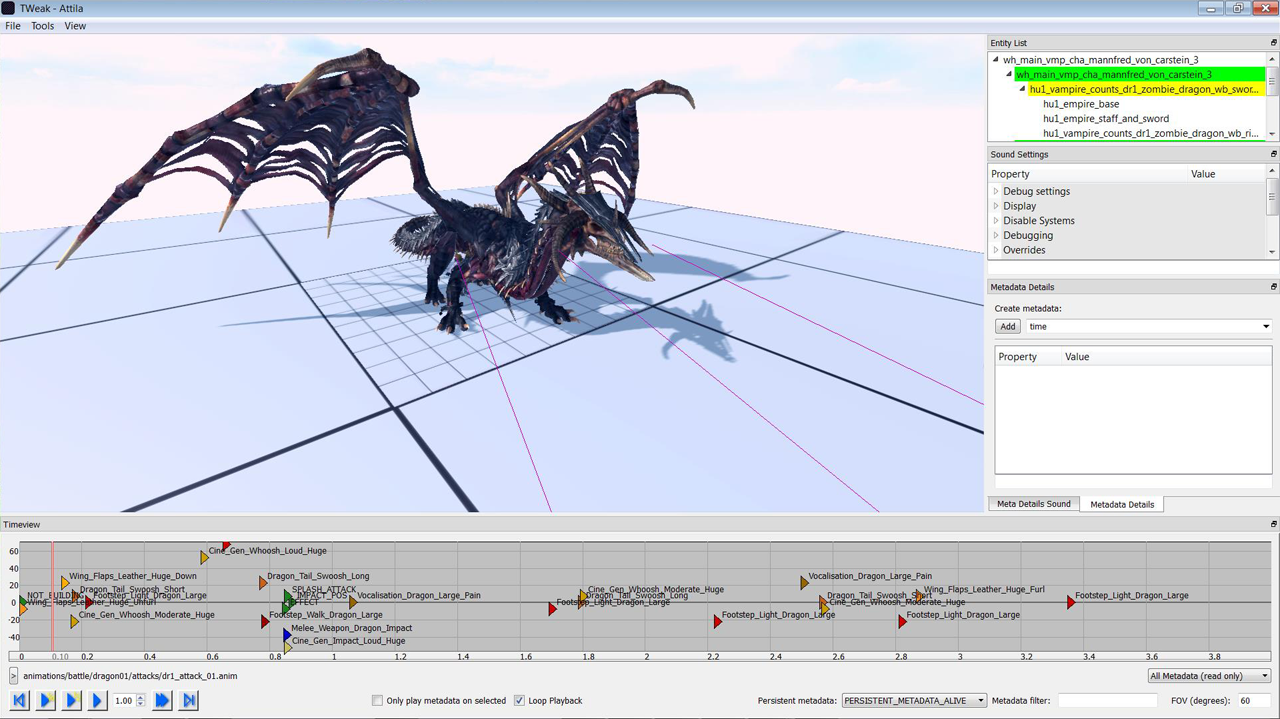
Task: Enable Only play metadata on selected
Action: pos(377,701)
